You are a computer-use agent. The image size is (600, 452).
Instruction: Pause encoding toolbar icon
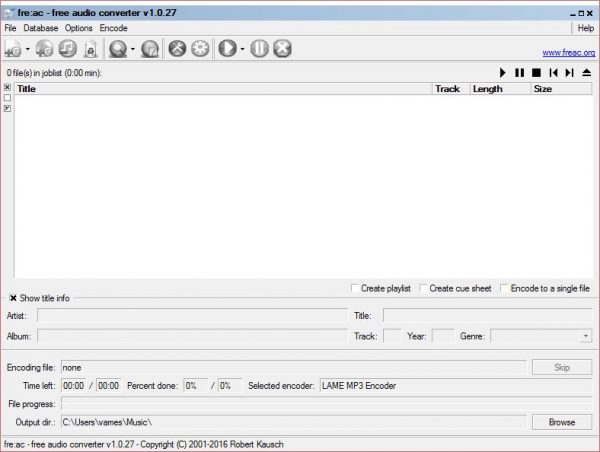[259, 49]
